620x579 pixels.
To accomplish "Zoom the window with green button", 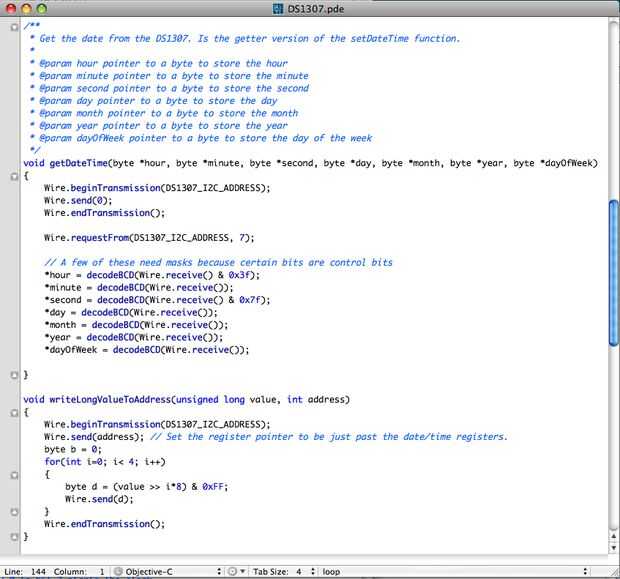I will click(x=41, y=9).
